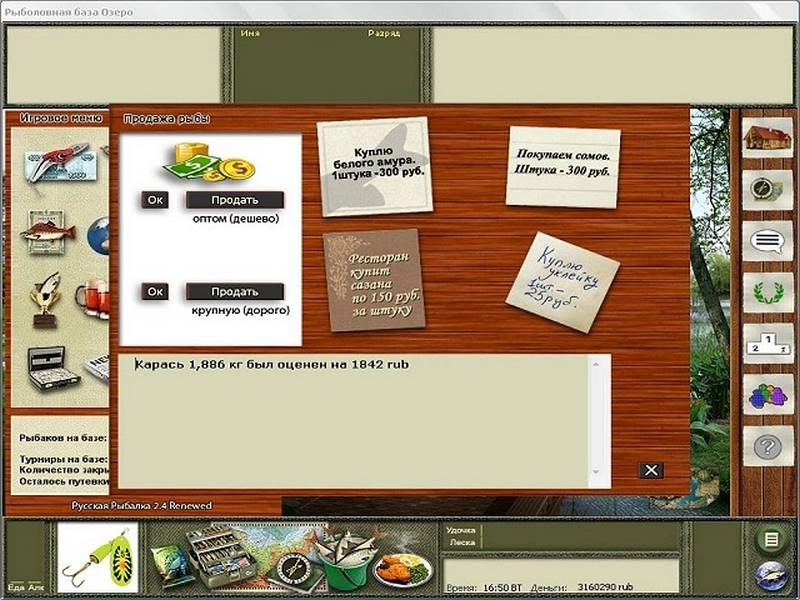800x600 pixels.
Task: Click the fishing base house icon
Action: point(766,139)
